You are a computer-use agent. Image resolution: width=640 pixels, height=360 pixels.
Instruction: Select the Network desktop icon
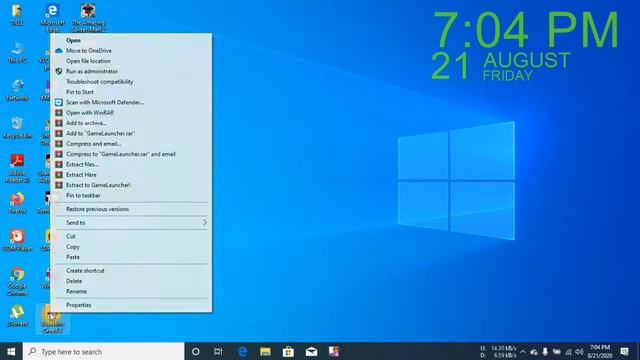tap(17, 90)
